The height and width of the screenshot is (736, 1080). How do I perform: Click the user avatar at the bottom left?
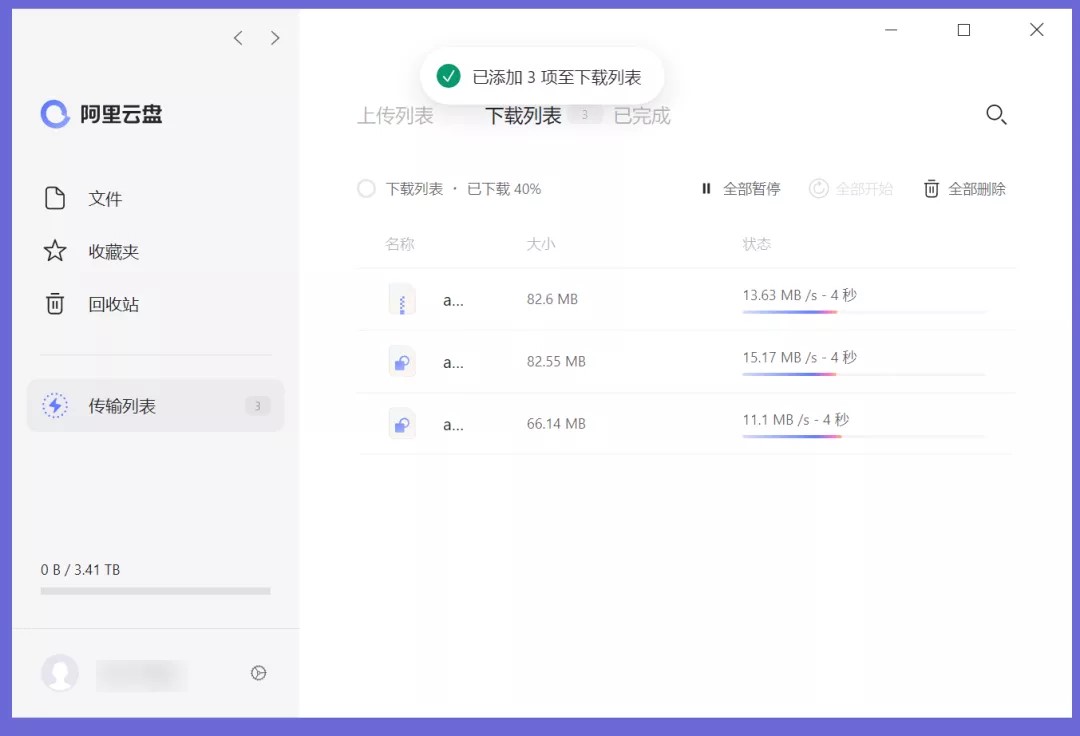(60, 673)
